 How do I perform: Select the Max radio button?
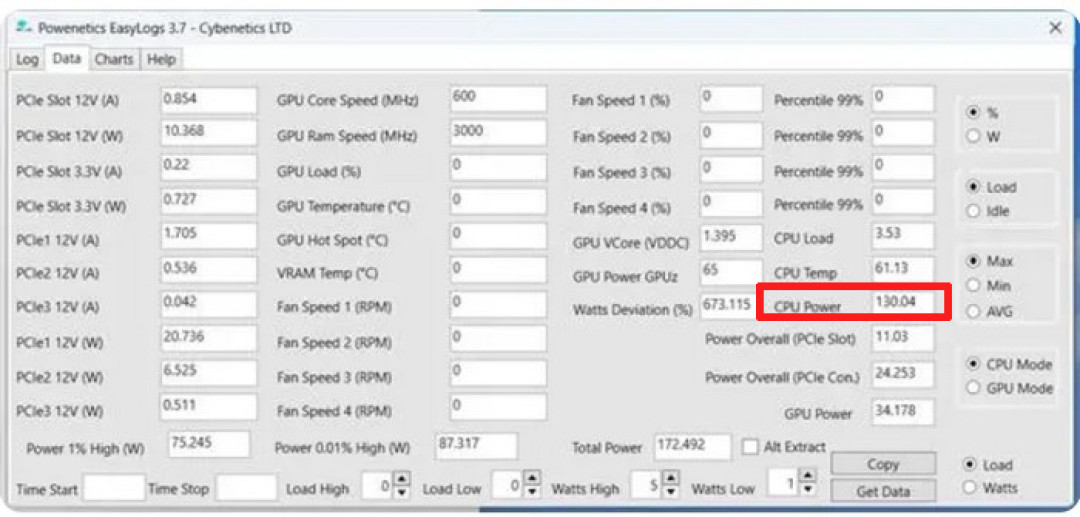tap(973, 262)
